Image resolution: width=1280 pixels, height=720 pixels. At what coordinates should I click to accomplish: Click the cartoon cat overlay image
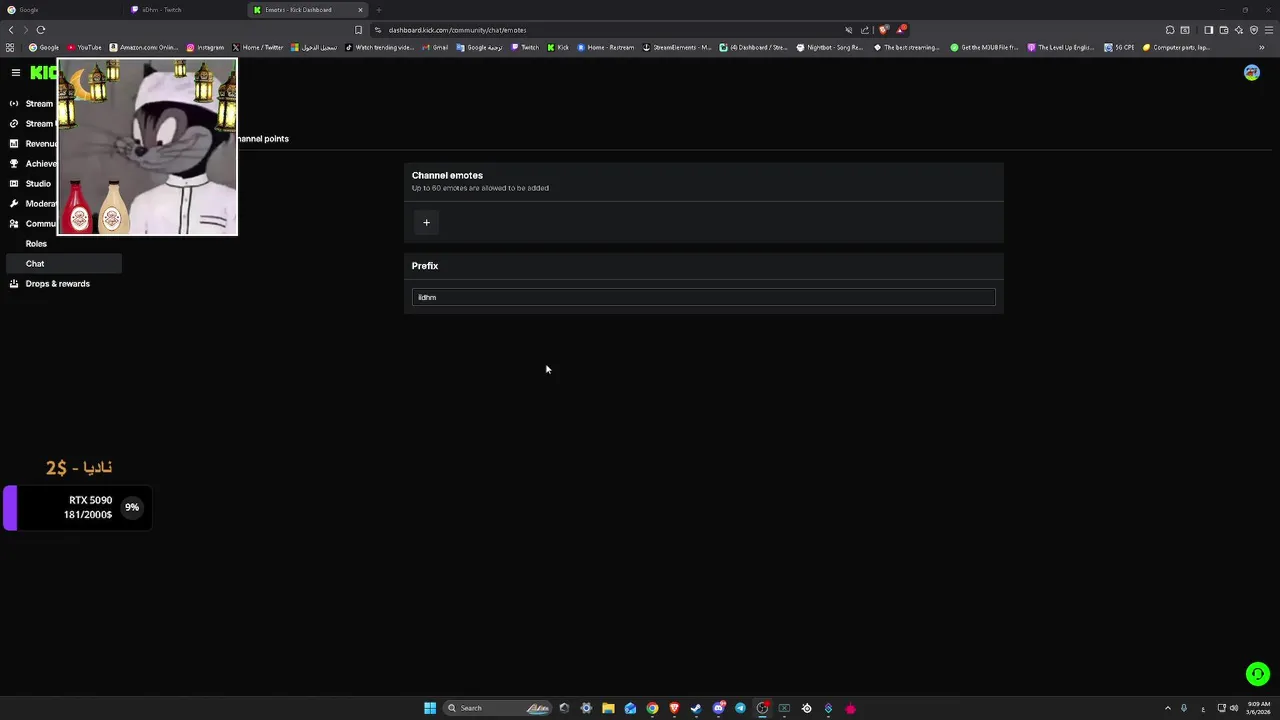point(148,147)
